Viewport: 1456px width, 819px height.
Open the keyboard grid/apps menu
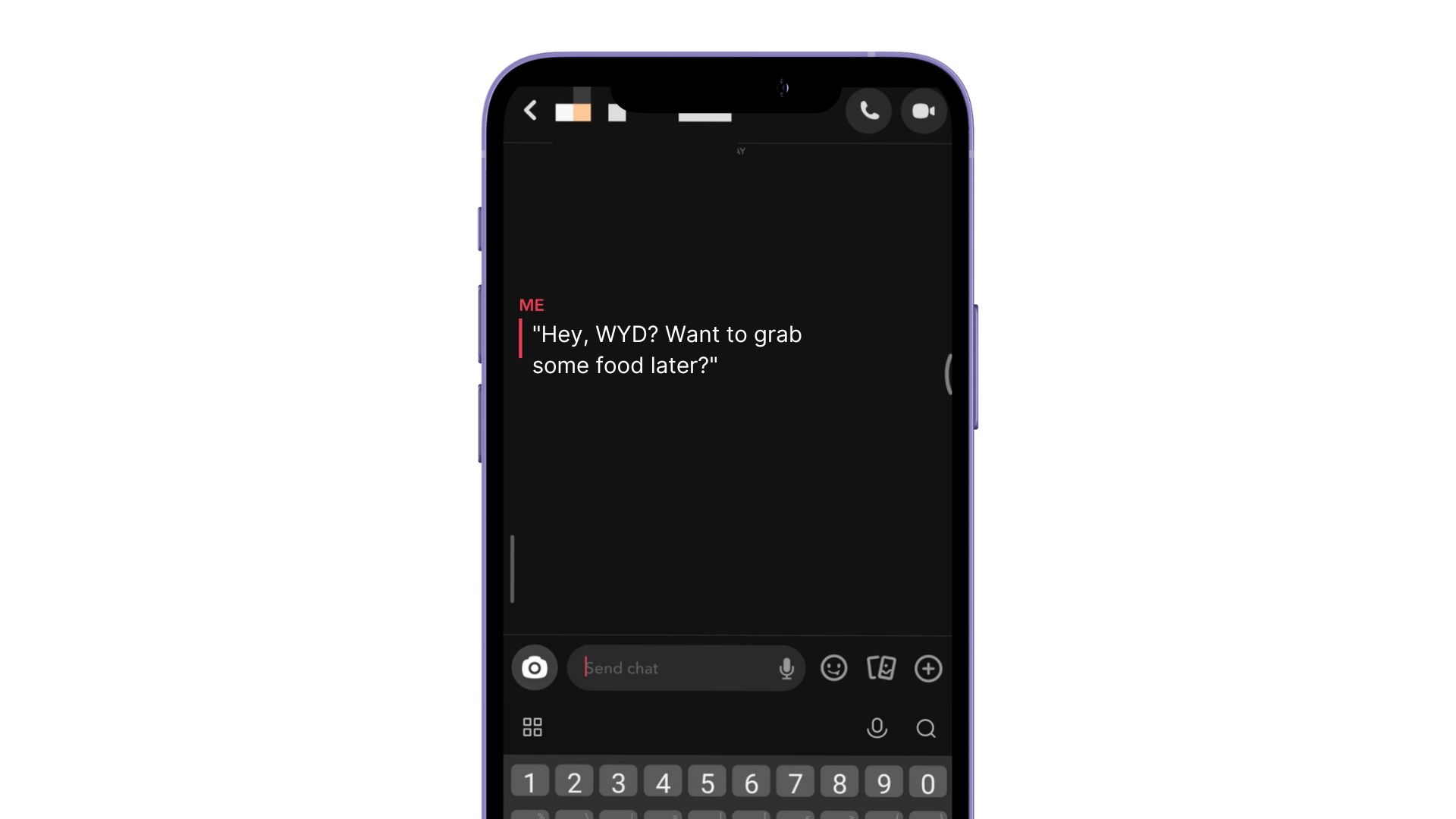point(533,727)
